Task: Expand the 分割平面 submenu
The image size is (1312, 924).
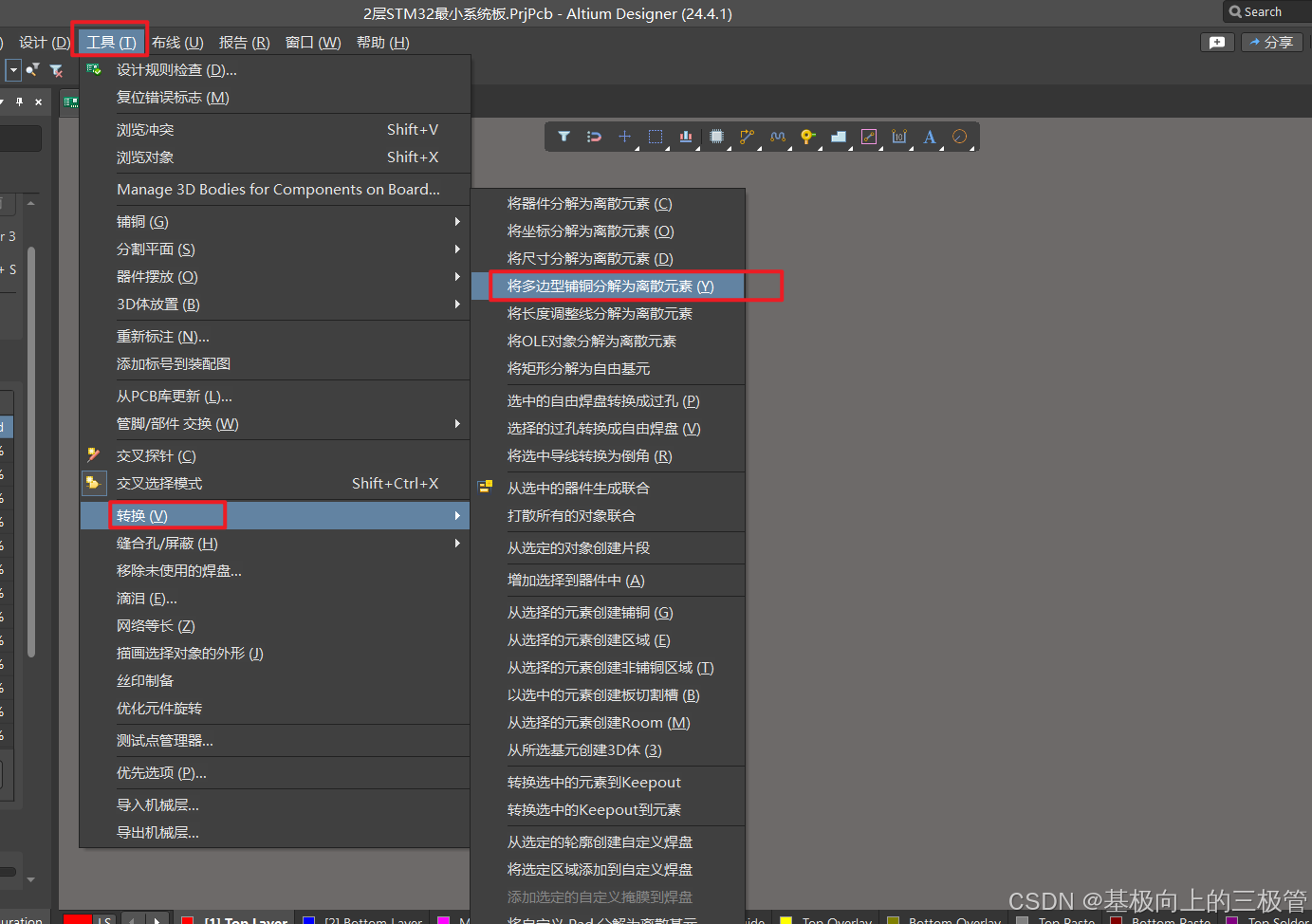Action: tap(275, 249)
